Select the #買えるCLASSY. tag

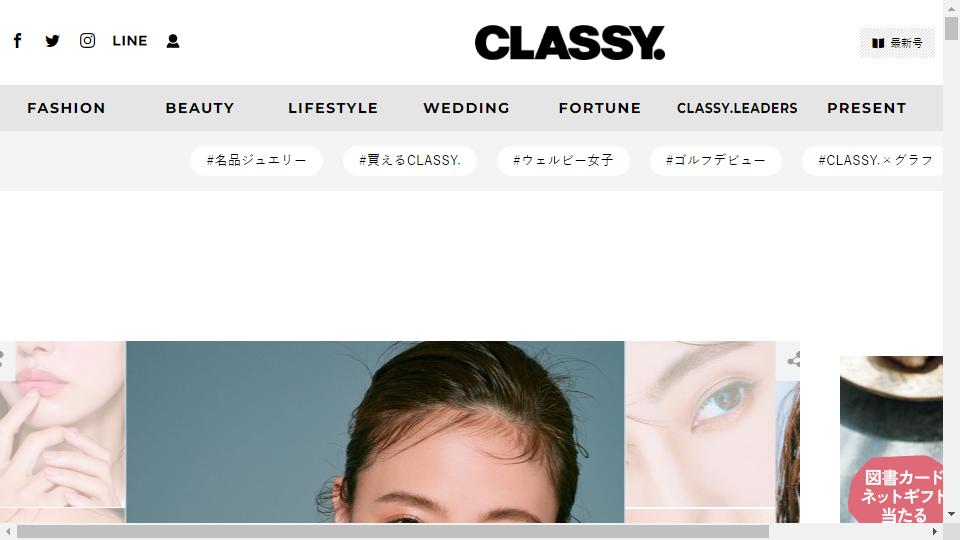pyautogui.click(x=410, y=160)
